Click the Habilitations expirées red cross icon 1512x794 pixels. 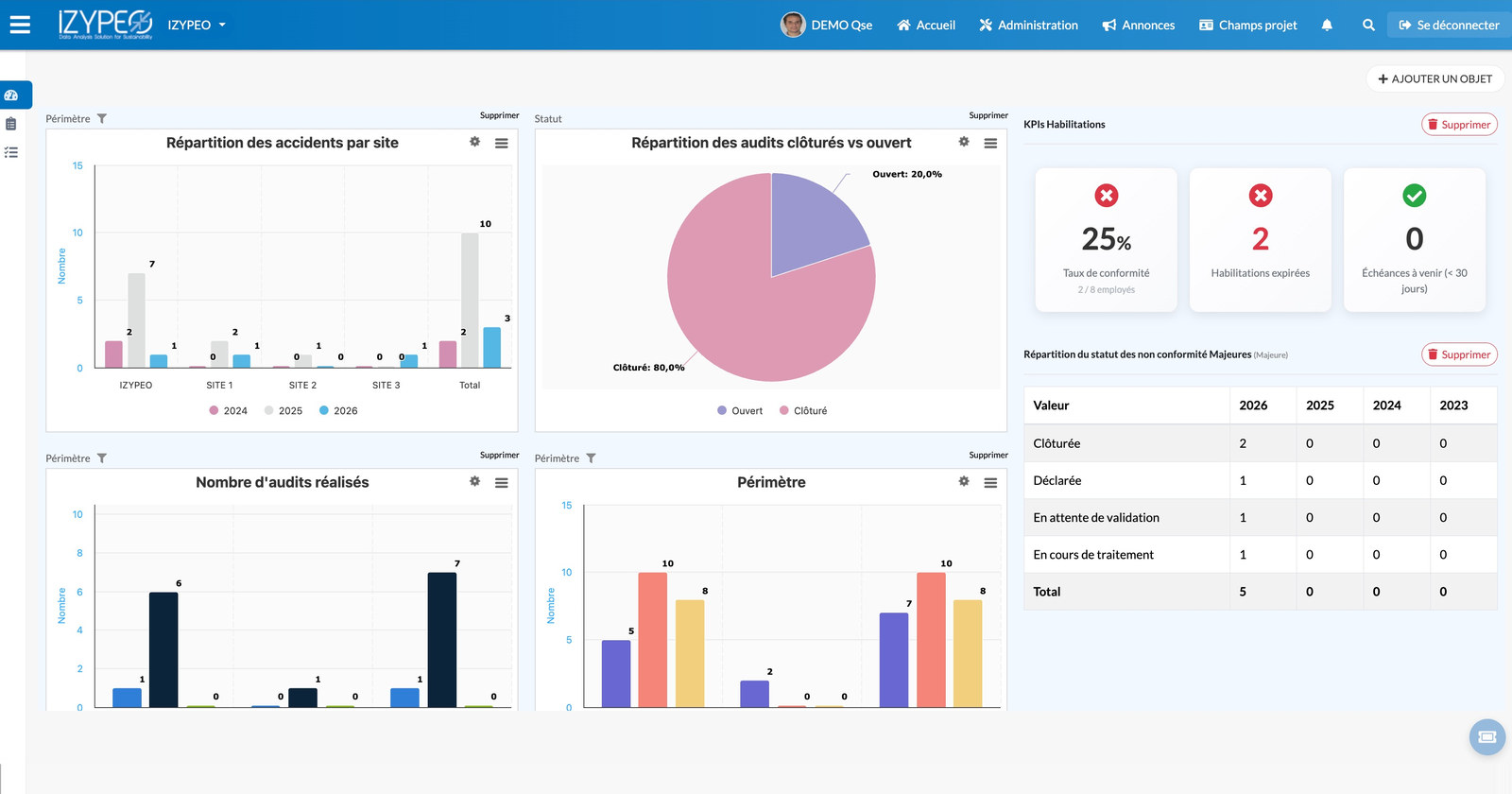point(1261,196)
